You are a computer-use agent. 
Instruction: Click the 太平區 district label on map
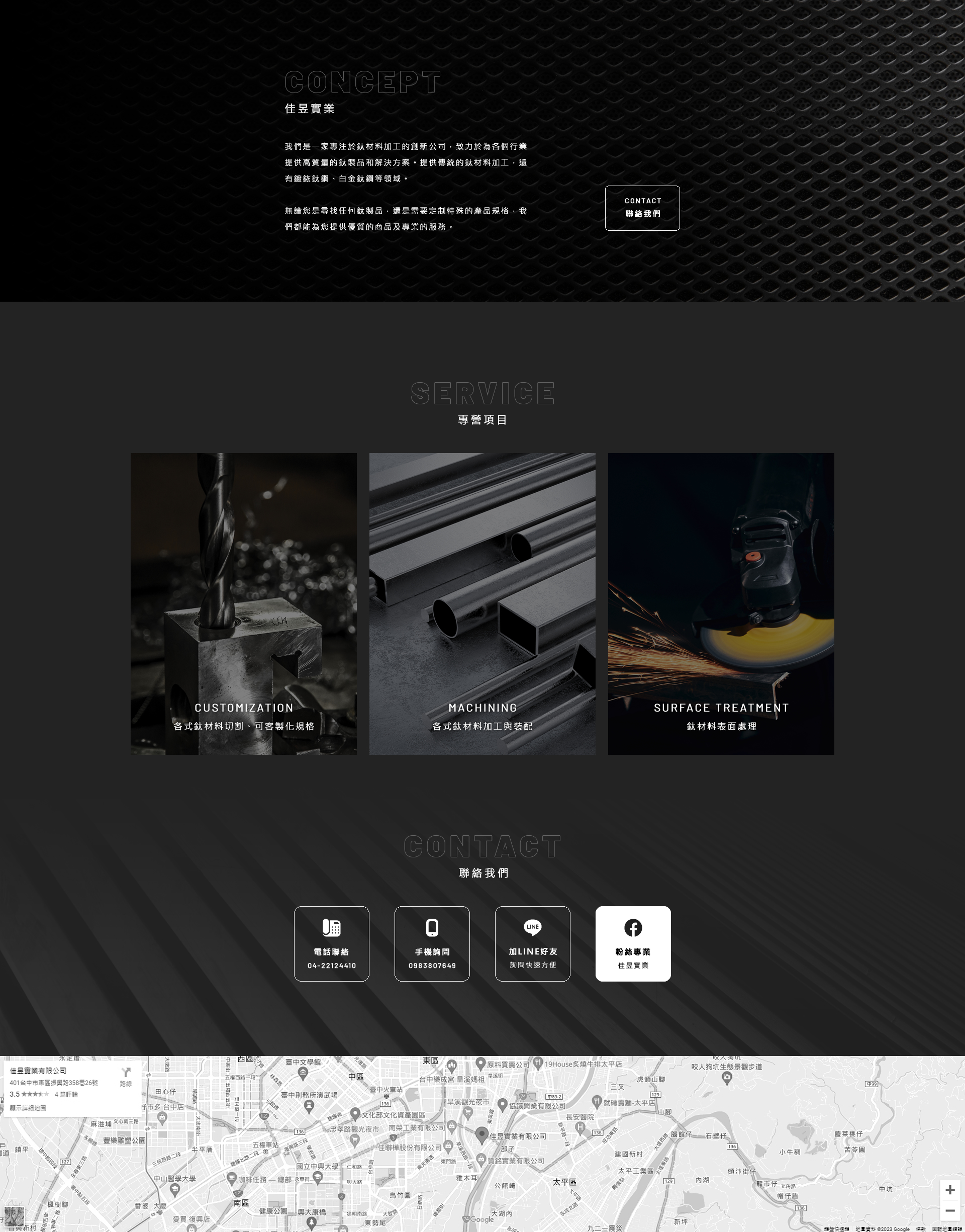pos(564,1182)
